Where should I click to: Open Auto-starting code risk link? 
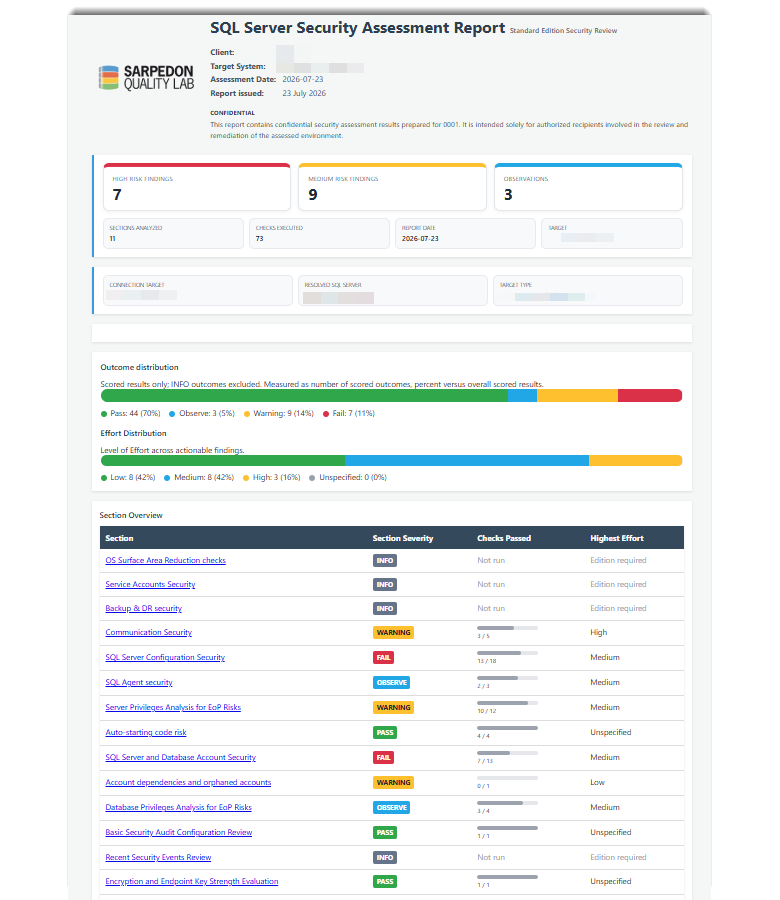pos(146,732)
